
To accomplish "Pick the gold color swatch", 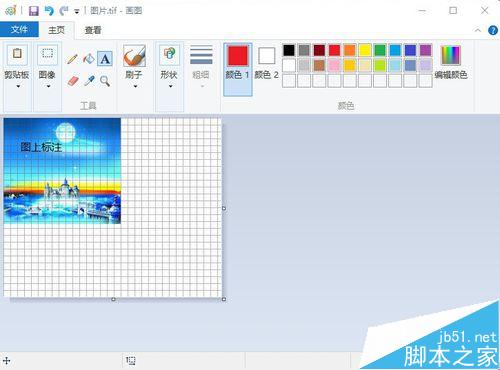I will tap(350, 65).
